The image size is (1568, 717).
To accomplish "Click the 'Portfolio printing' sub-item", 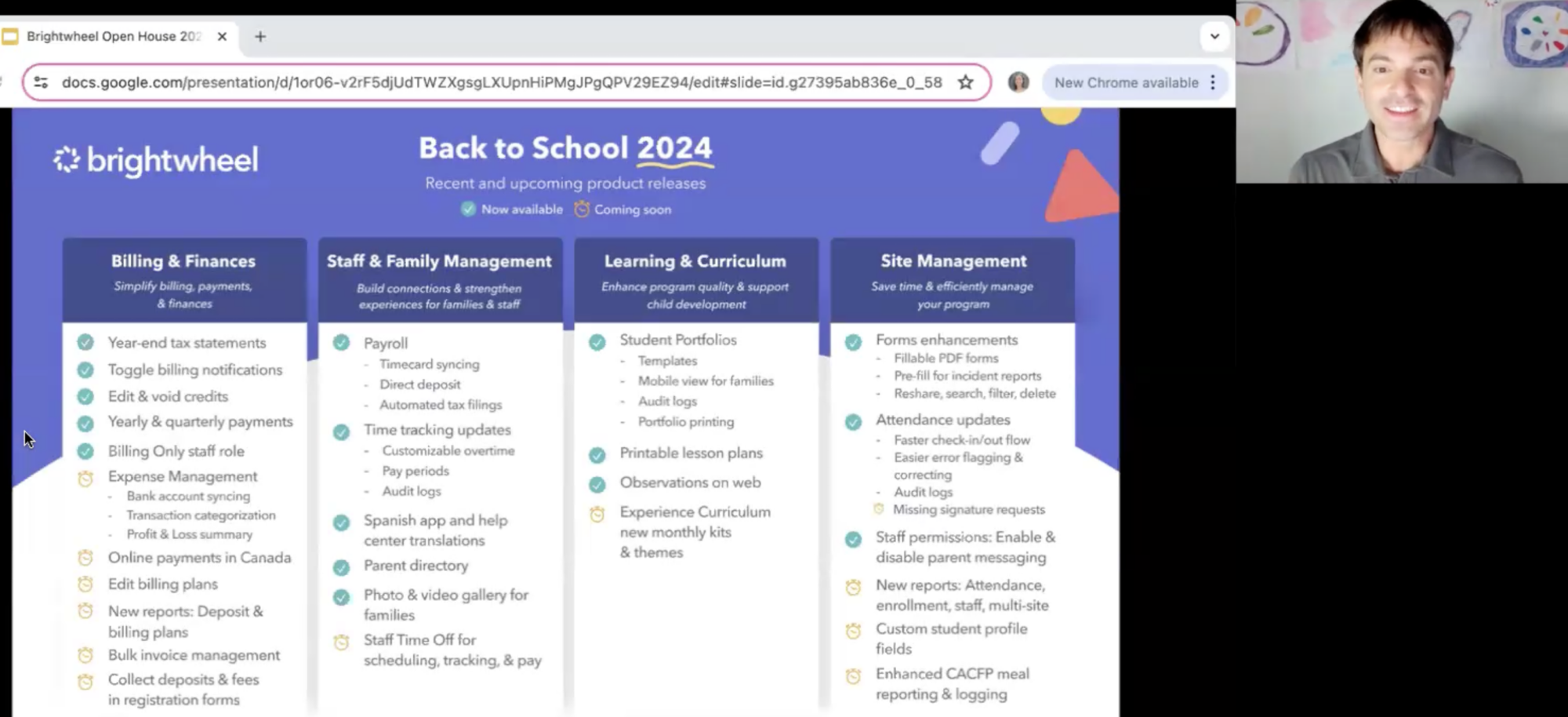I will (685, 422).
